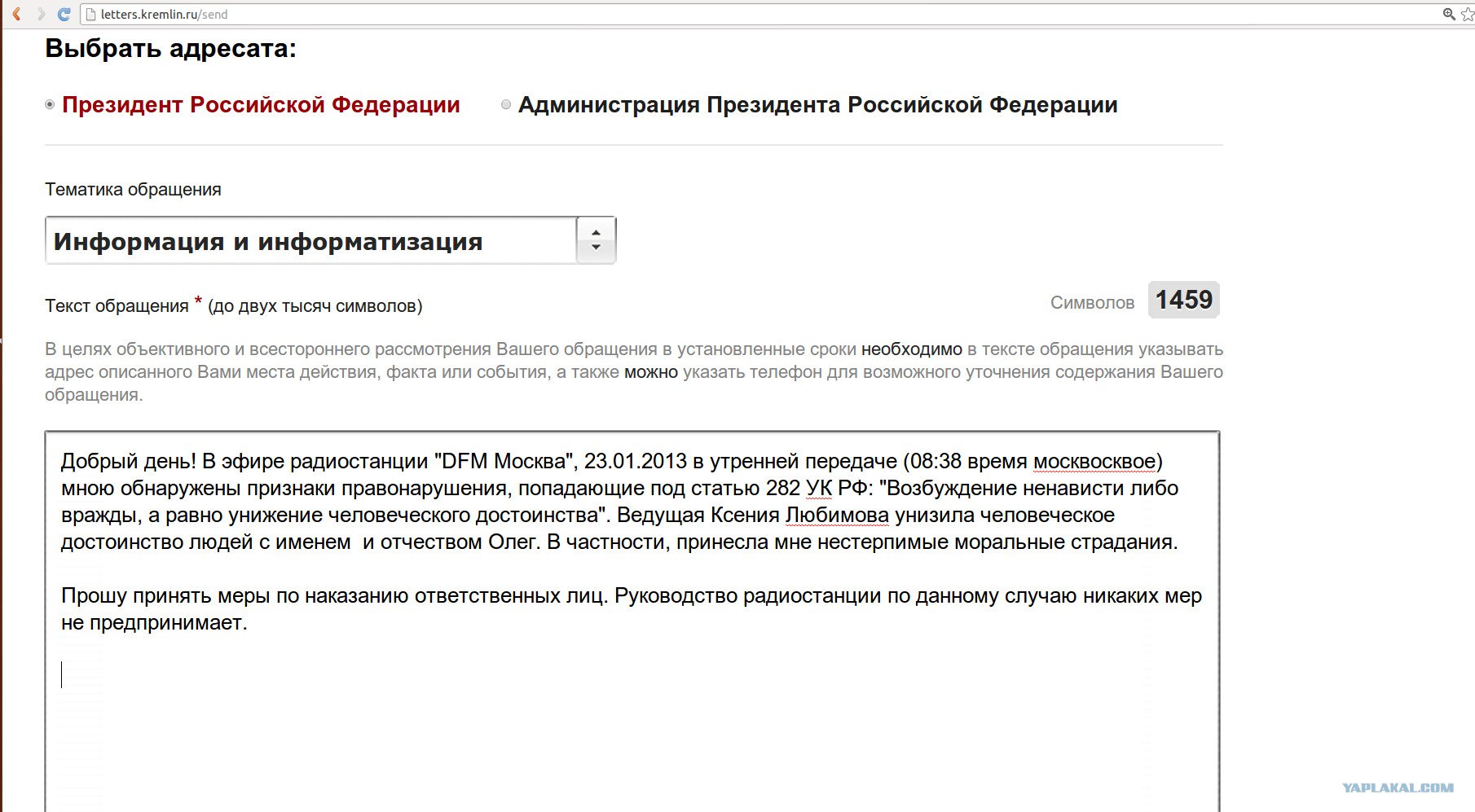Click the zoom magnifier icon in the address bar
This screenshot has width=1475, height=812.
tap(1449, 14)
